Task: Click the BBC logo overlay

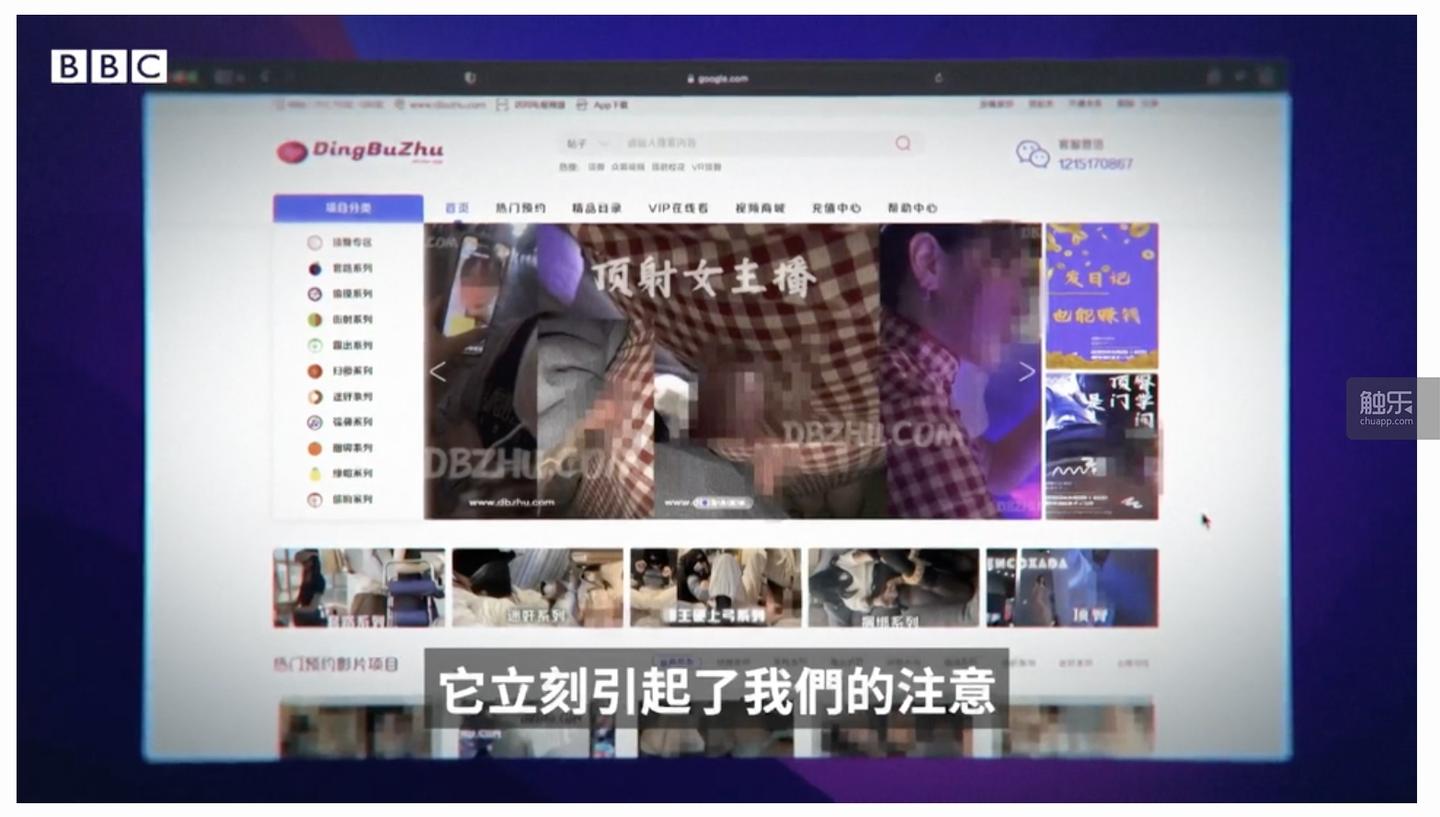Action: point(109,66)
